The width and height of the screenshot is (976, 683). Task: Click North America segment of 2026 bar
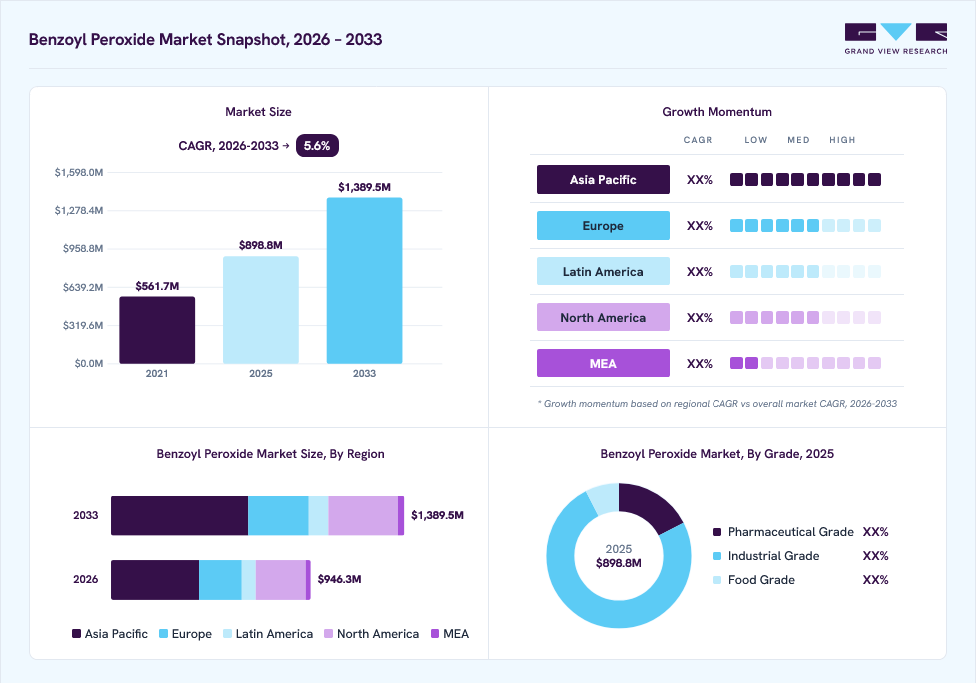[x=281, y=580]
